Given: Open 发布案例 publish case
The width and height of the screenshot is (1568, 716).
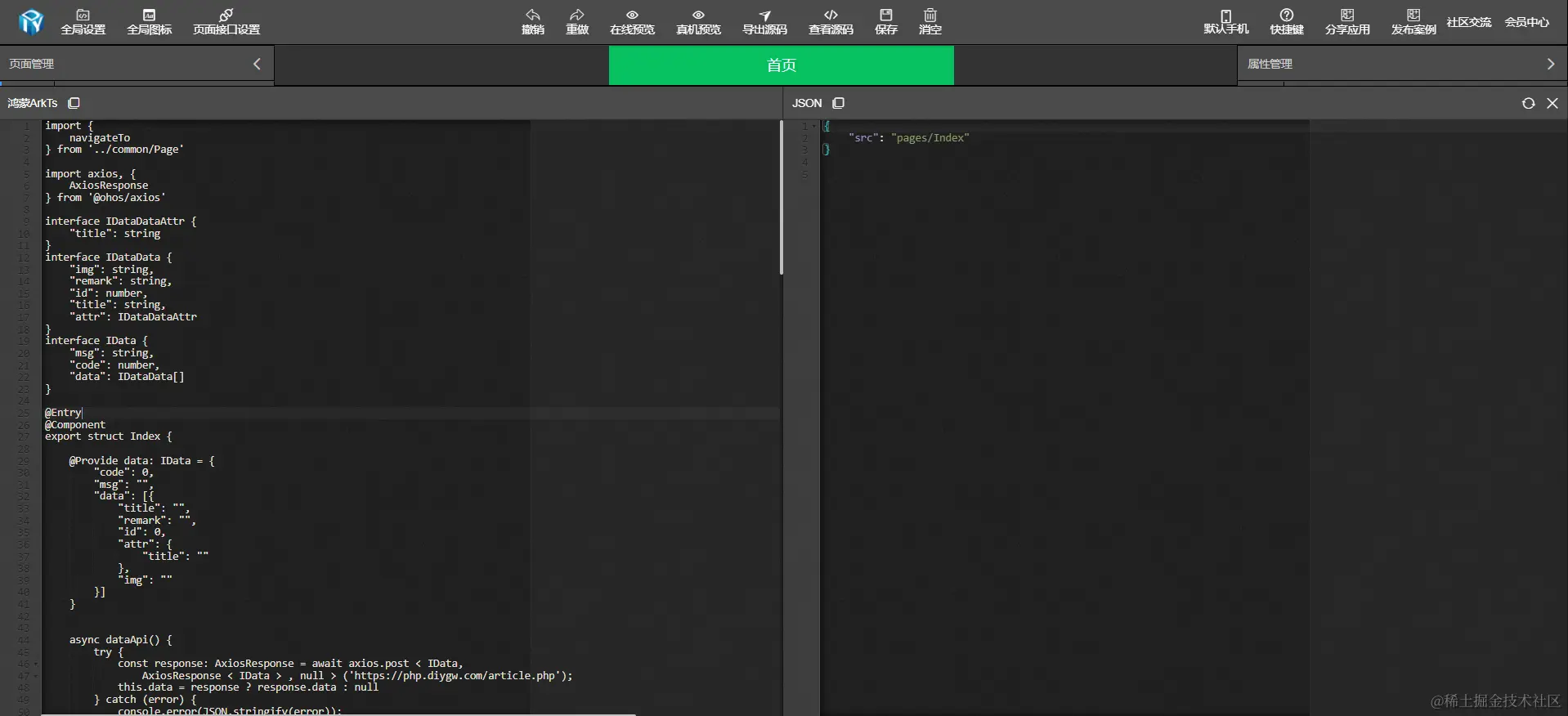Looking at the screenshot, I should pyautogui.click(x=1413, y=22).
